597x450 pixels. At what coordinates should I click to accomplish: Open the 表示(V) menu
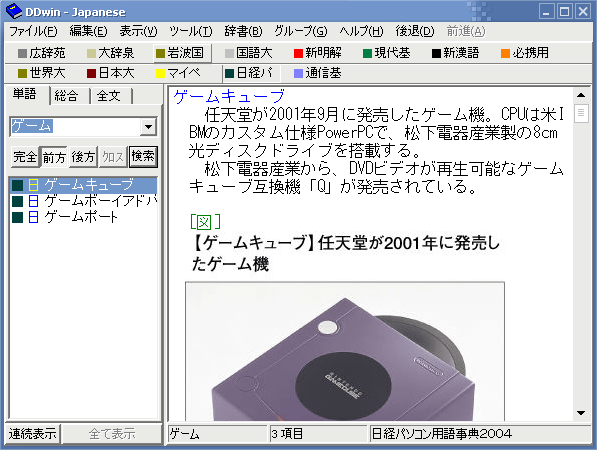[x=138, y=31]
